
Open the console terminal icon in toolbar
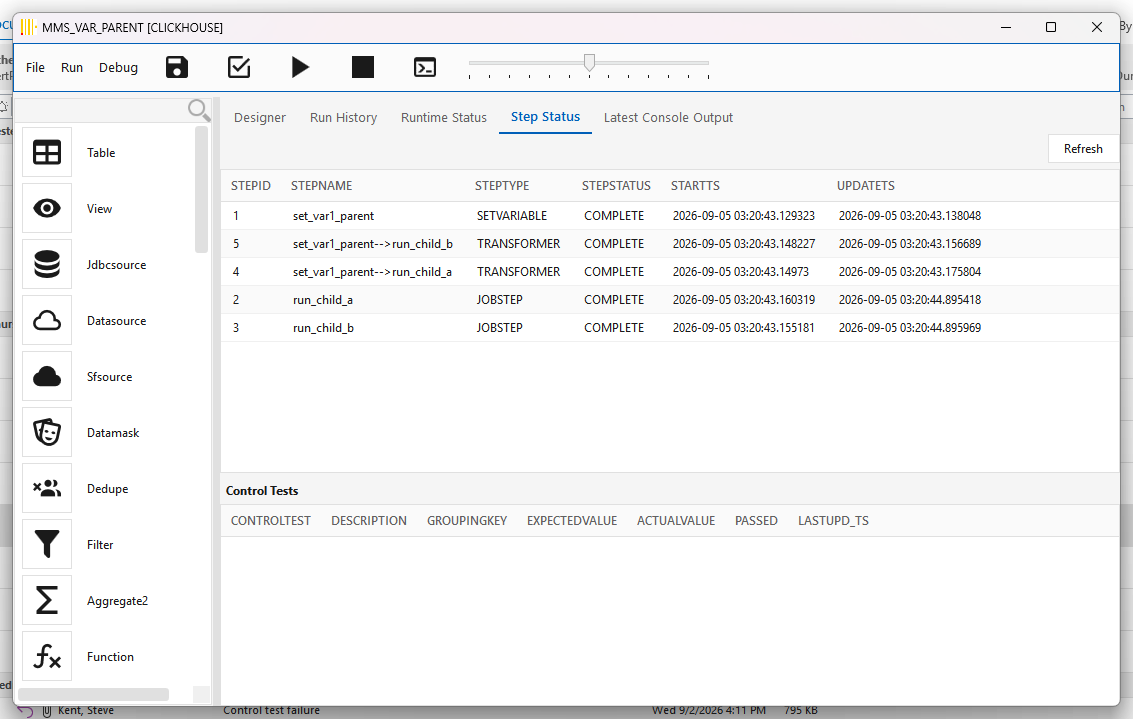[x=425, y=67]
